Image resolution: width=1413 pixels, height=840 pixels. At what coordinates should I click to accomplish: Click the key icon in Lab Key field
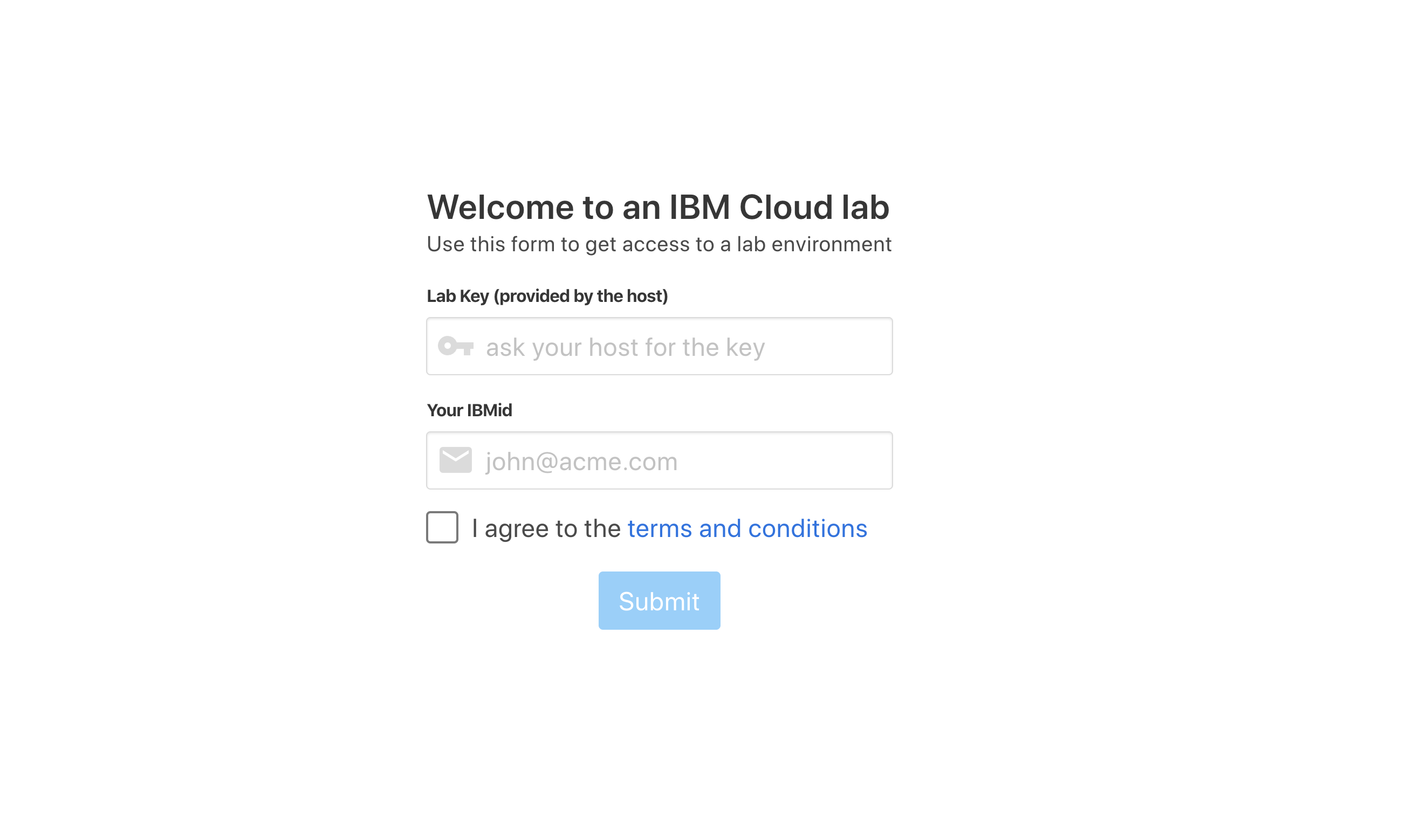(456, 346)
